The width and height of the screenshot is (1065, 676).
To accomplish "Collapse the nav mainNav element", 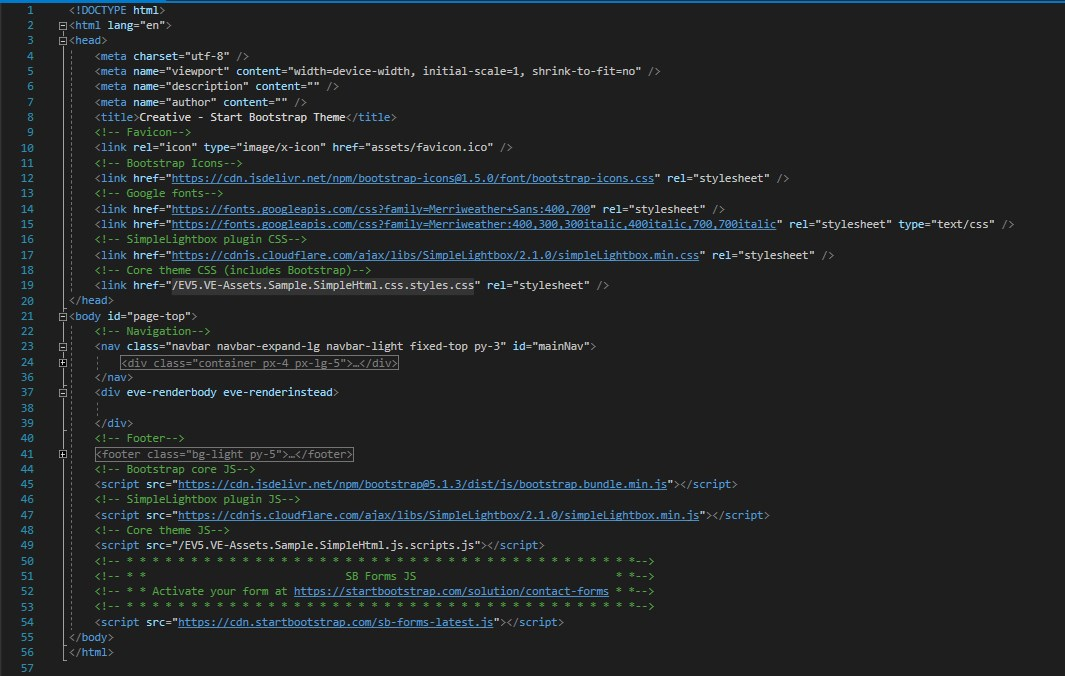I will 62,347.
